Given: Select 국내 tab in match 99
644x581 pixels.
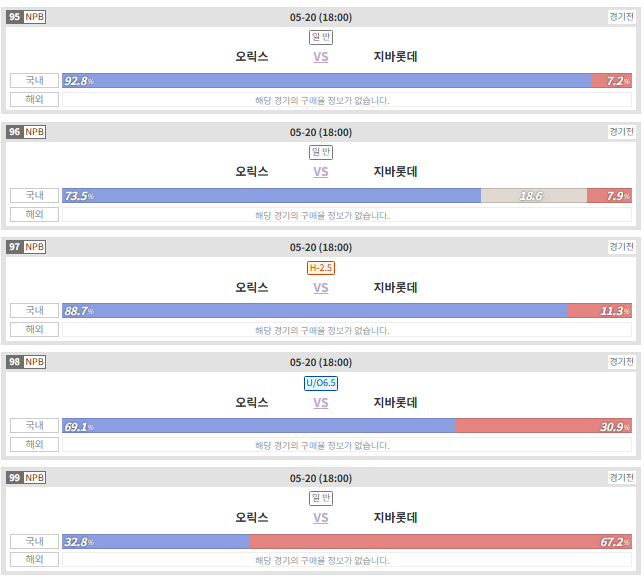Looking at the screenshot, I should click(x=34, y=541).
